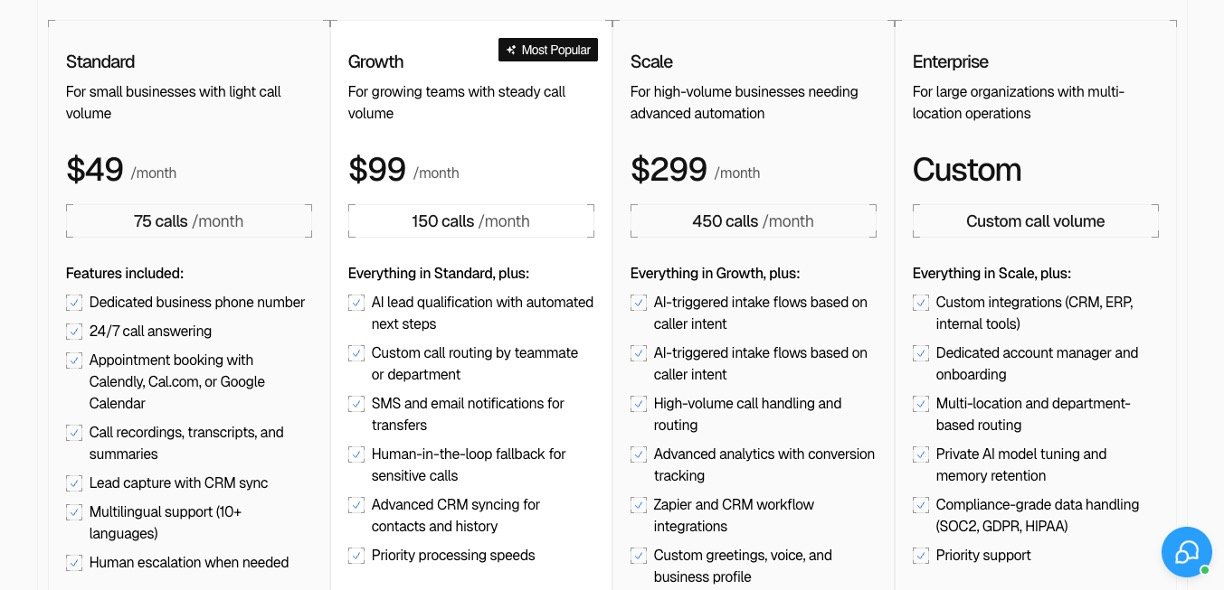Screen dimensions: 1224x590
Task: Click the Enterprise plan heading
Action: [950, 62]
